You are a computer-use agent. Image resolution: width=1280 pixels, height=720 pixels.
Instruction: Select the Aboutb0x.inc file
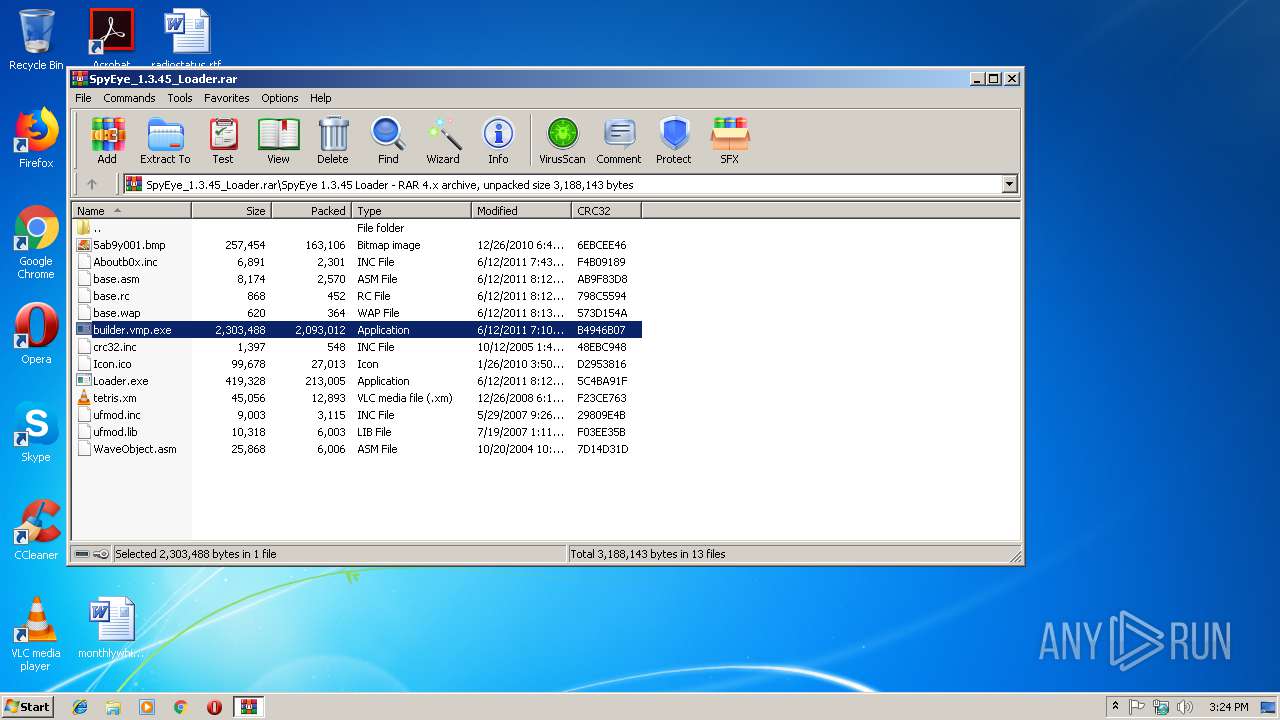click(357, 262)
